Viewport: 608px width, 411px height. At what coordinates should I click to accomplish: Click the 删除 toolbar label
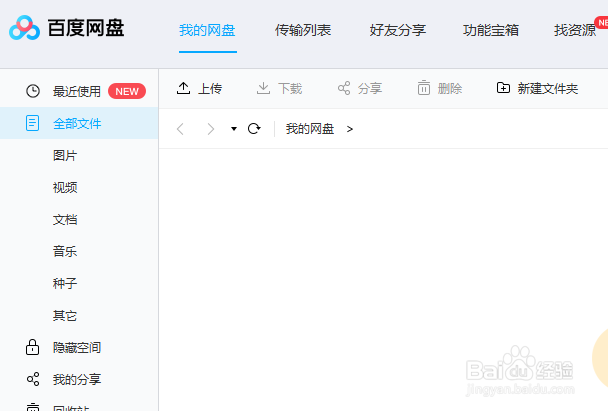point(450,89)
